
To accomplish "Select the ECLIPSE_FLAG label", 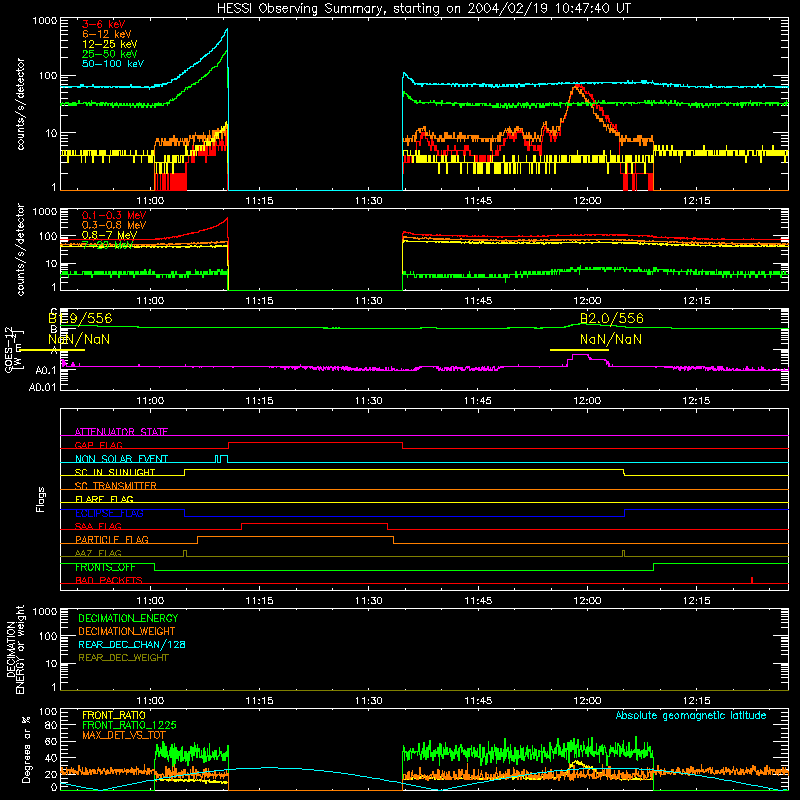I will click(109, 513).
